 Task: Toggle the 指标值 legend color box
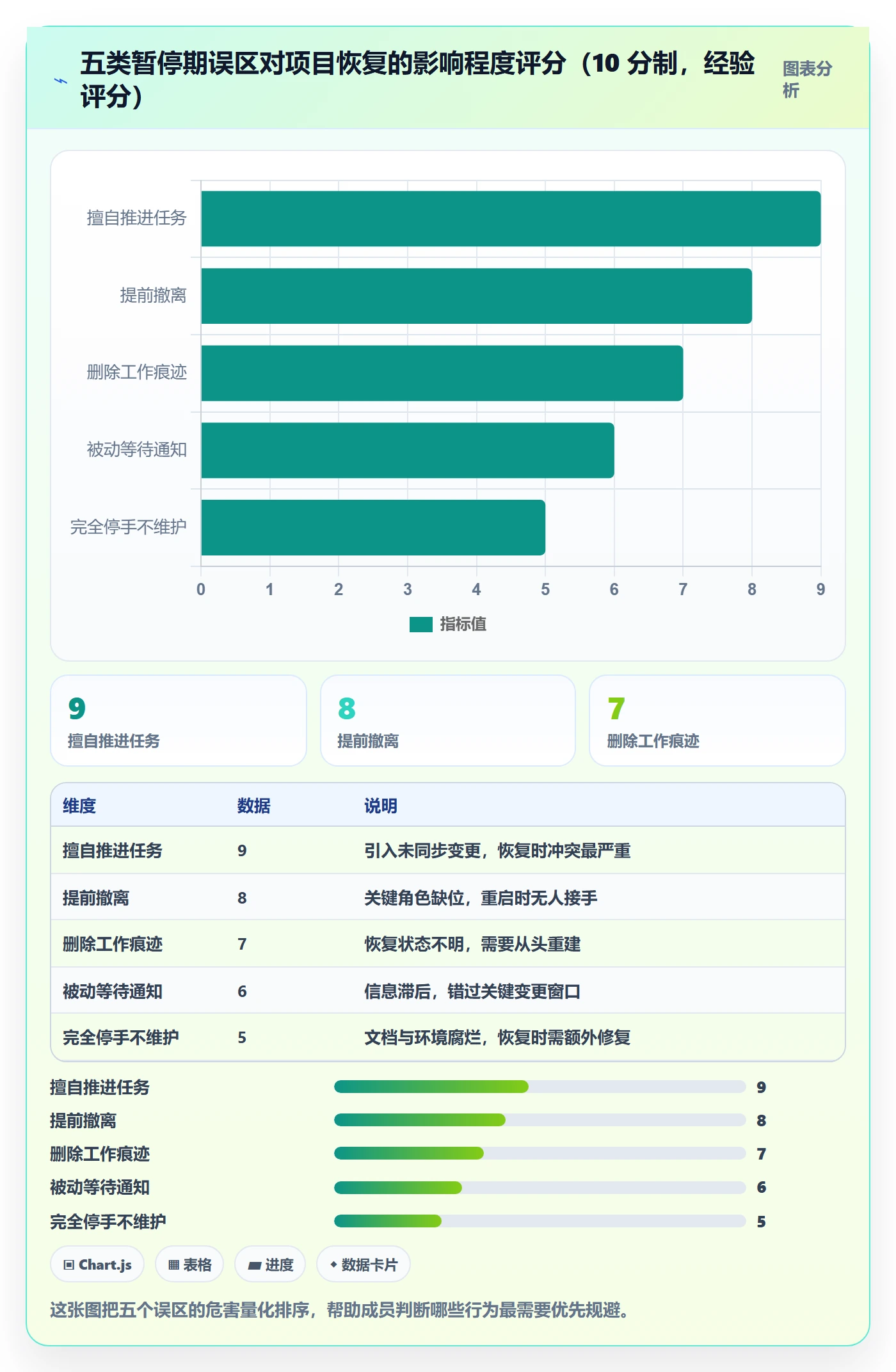click(421, 625)
